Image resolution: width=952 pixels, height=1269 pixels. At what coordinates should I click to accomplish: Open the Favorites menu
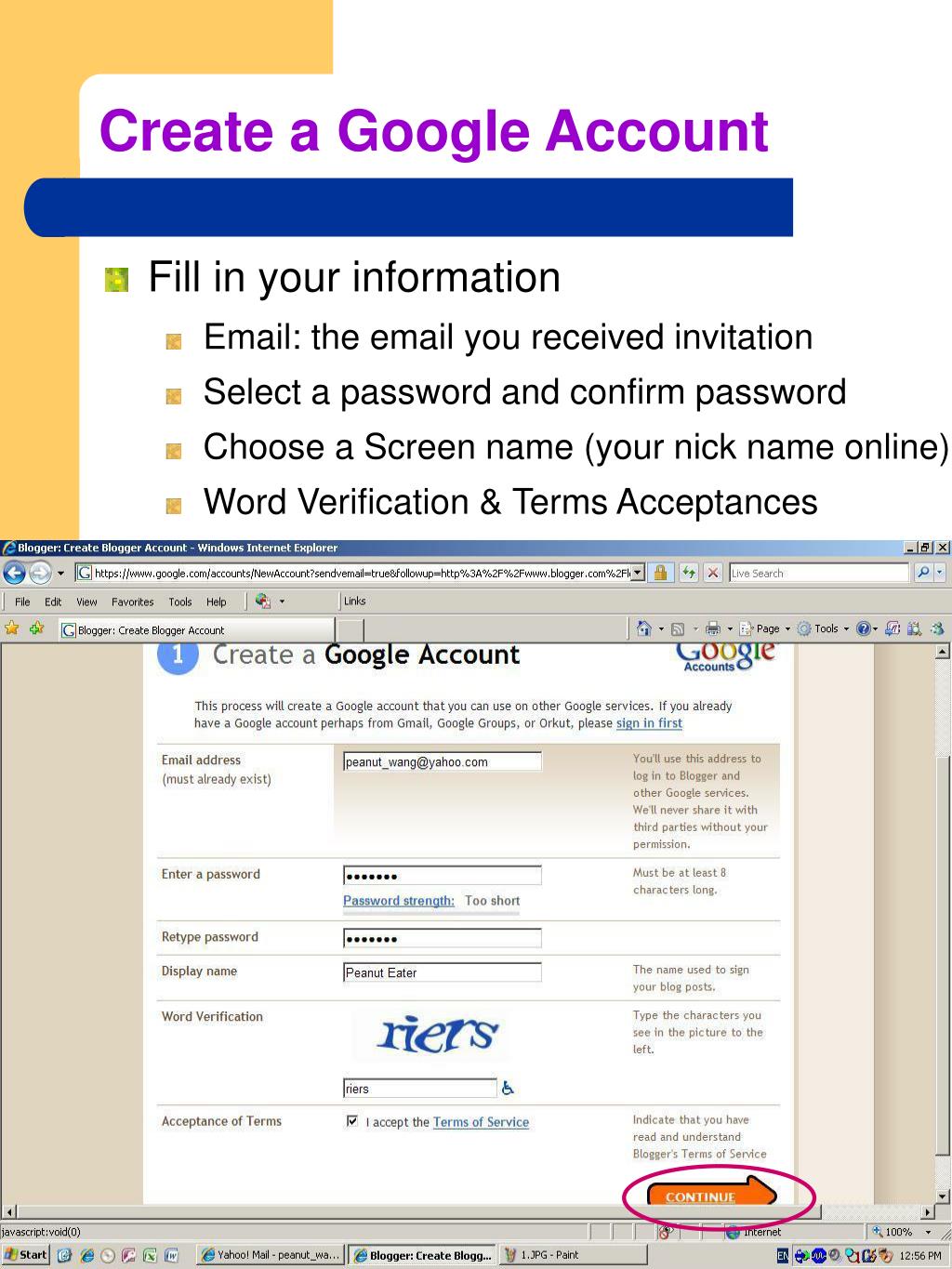(x=133, y=602)
